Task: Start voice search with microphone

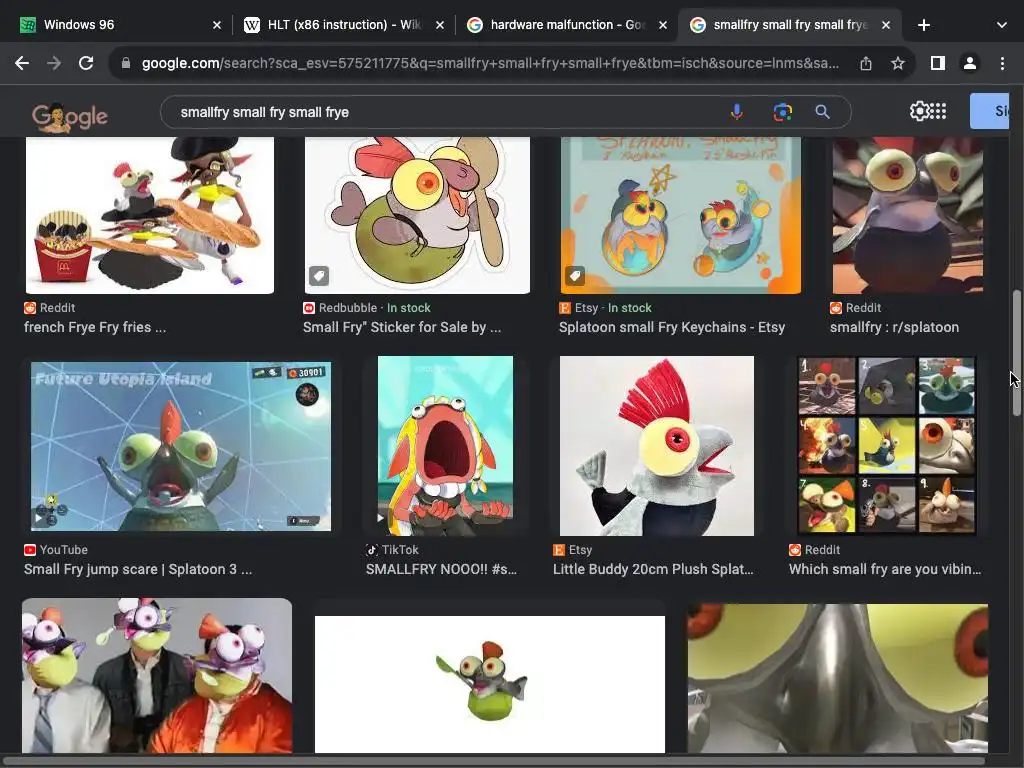Action: click(x=737, y=112)
